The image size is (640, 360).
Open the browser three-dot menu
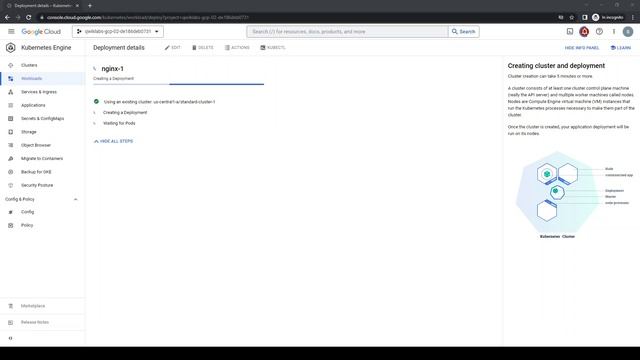(x=633, y=18)
